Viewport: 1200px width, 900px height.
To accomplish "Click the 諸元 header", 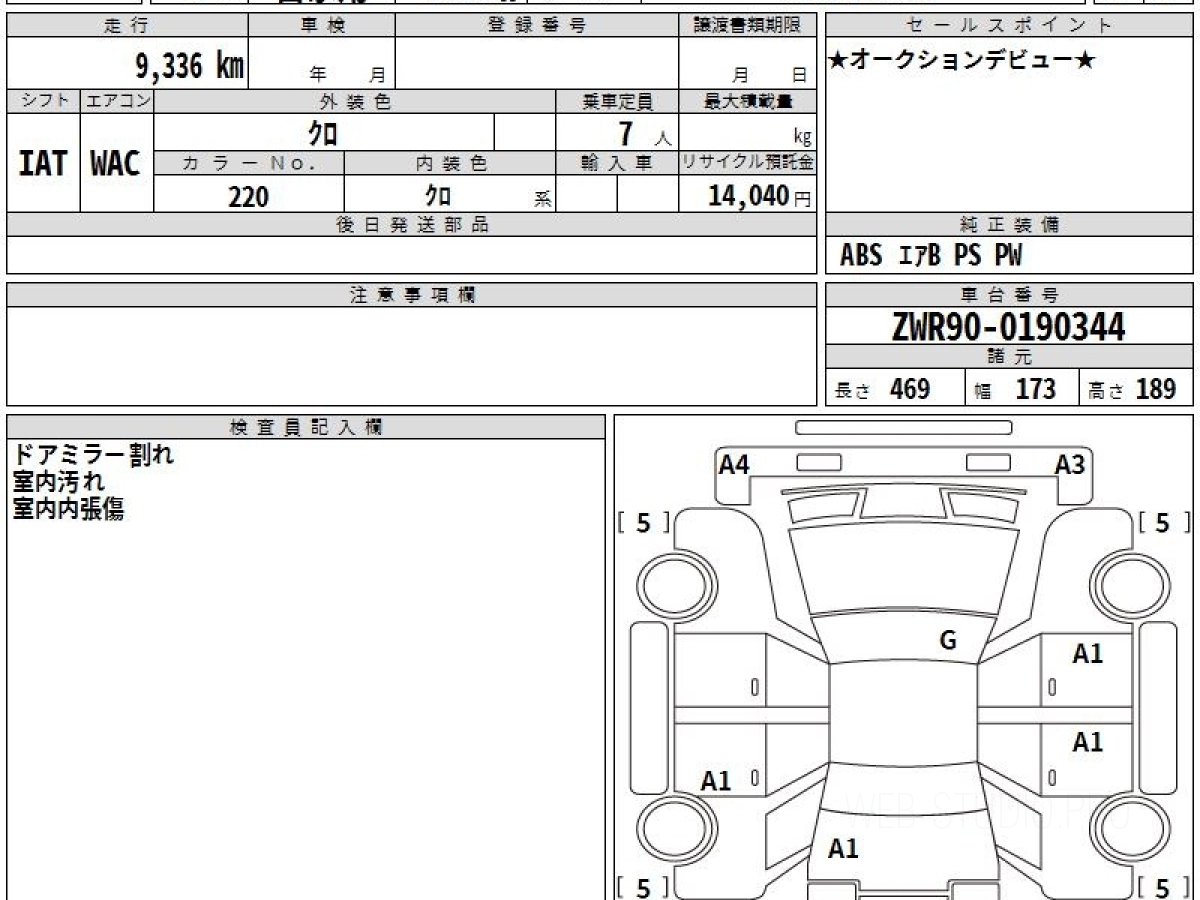I will pos(1010,357).
